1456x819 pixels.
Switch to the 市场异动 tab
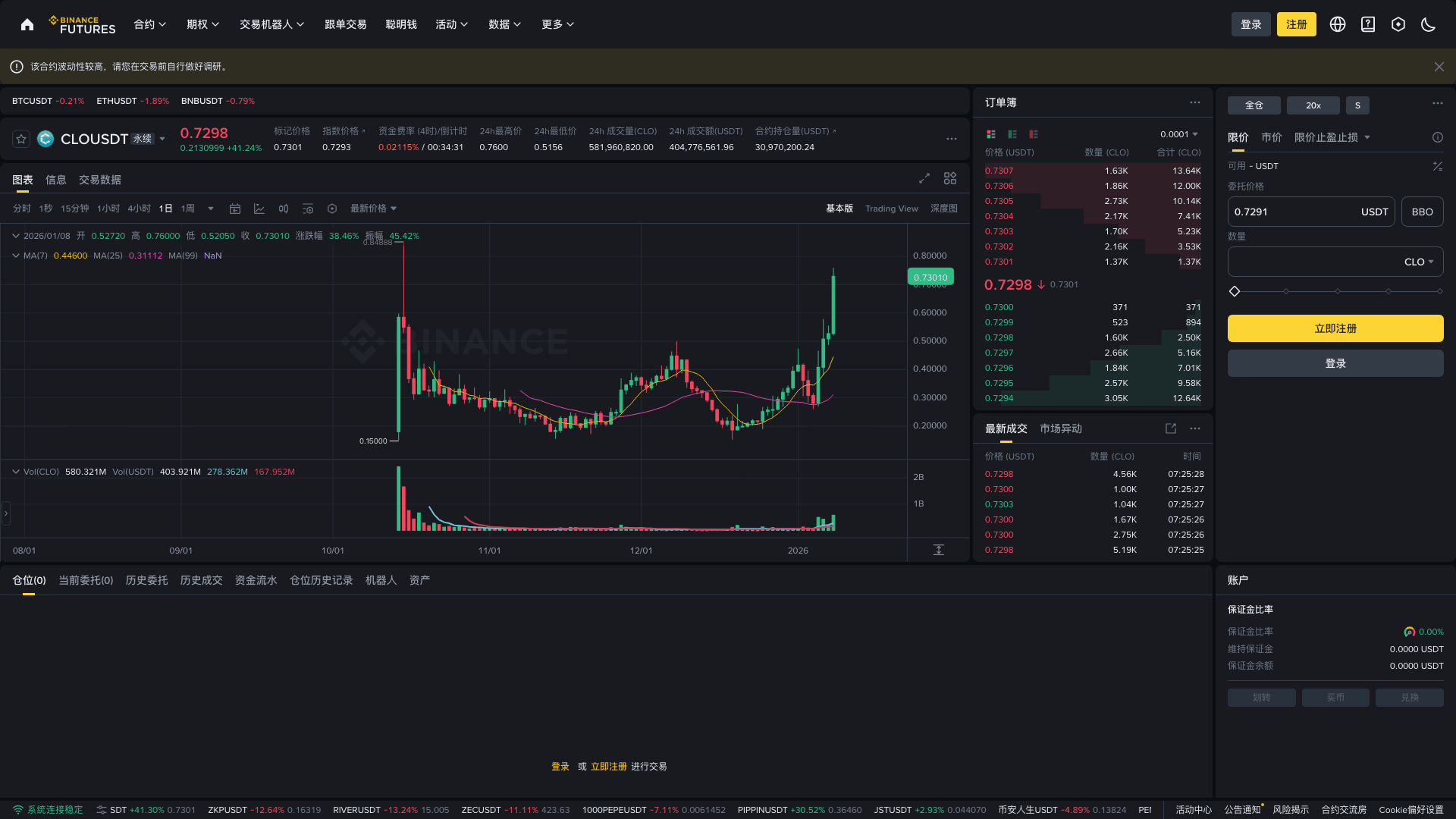tap(1061, 428)
